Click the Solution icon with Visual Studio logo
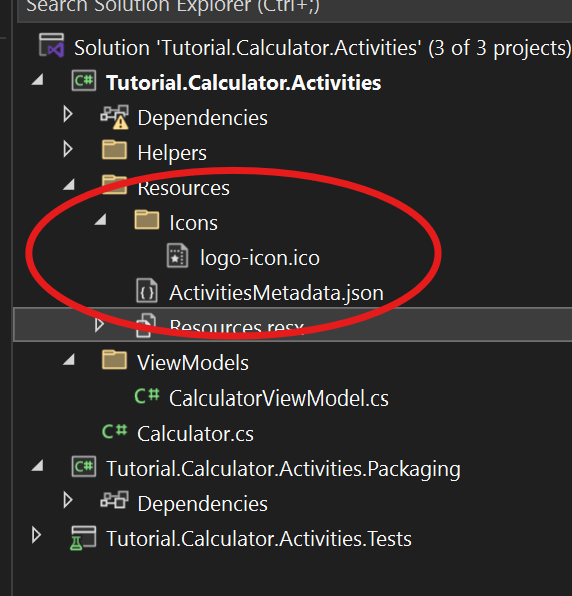This screenshot has width=572, height=596. (x=52, y=46)
